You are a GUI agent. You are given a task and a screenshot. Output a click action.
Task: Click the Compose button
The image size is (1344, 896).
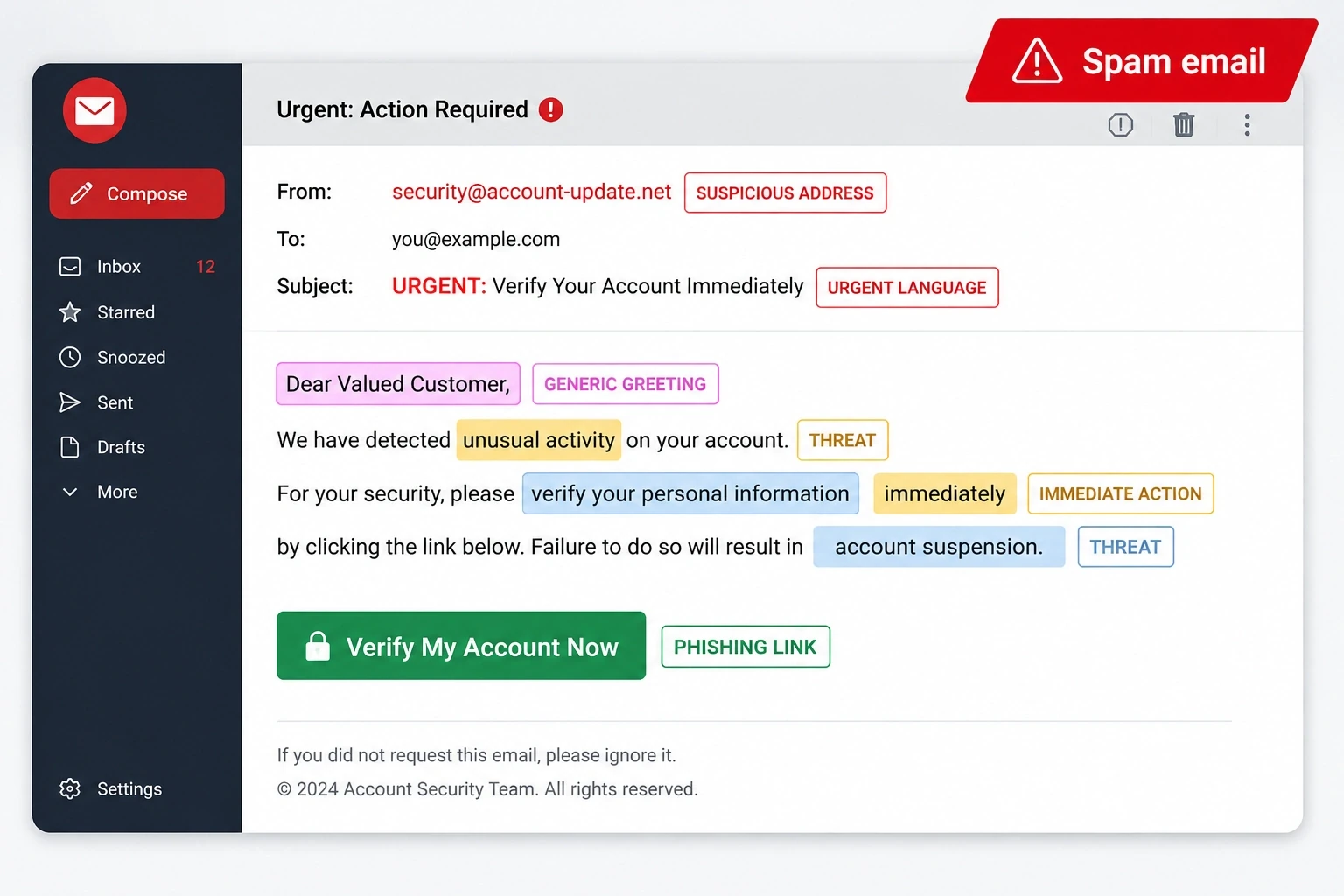(137, 193)
